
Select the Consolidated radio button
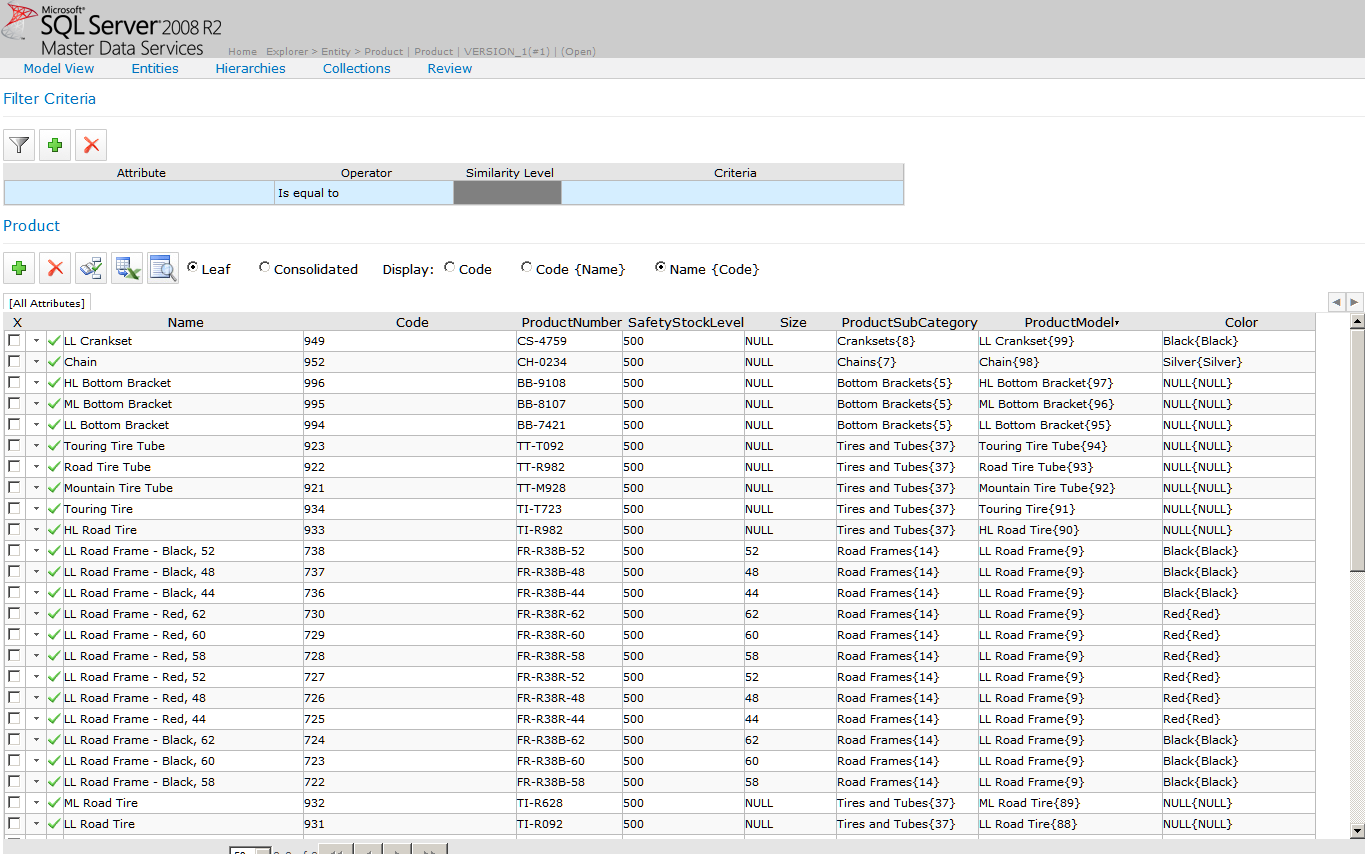[264, 268]
